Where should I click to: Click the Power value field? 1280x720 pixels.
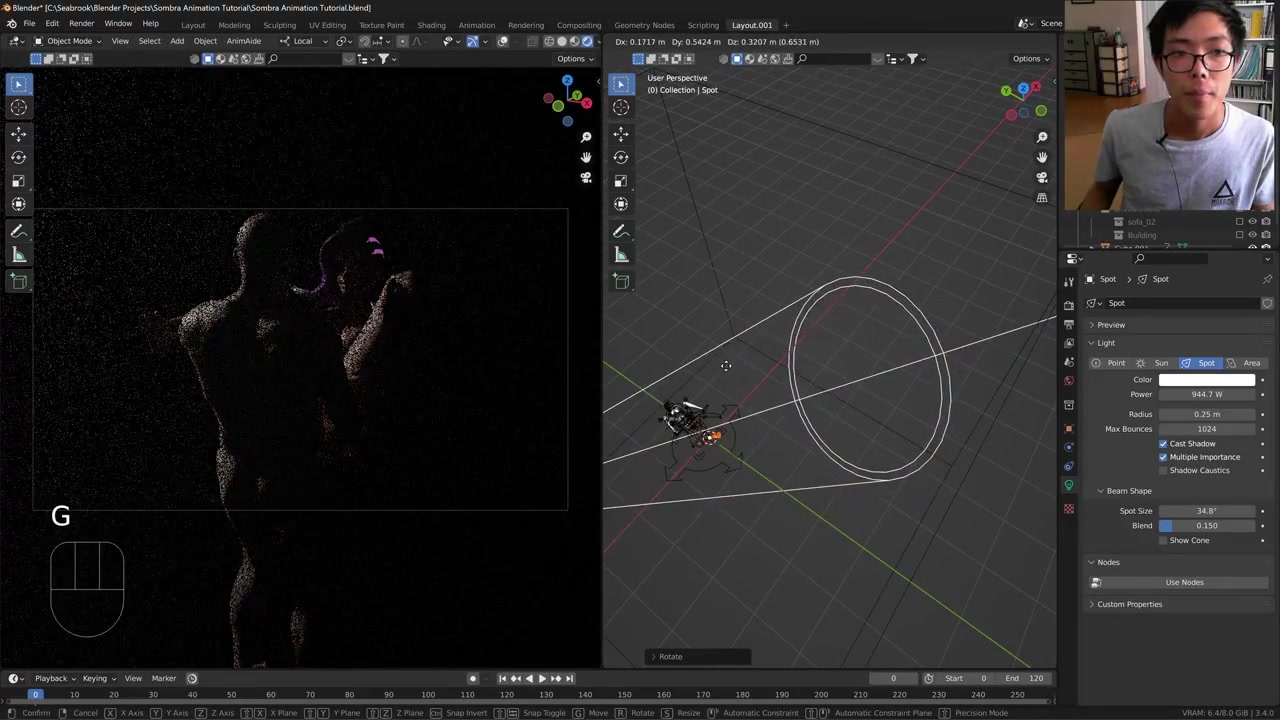click(x=1207, y=394)
